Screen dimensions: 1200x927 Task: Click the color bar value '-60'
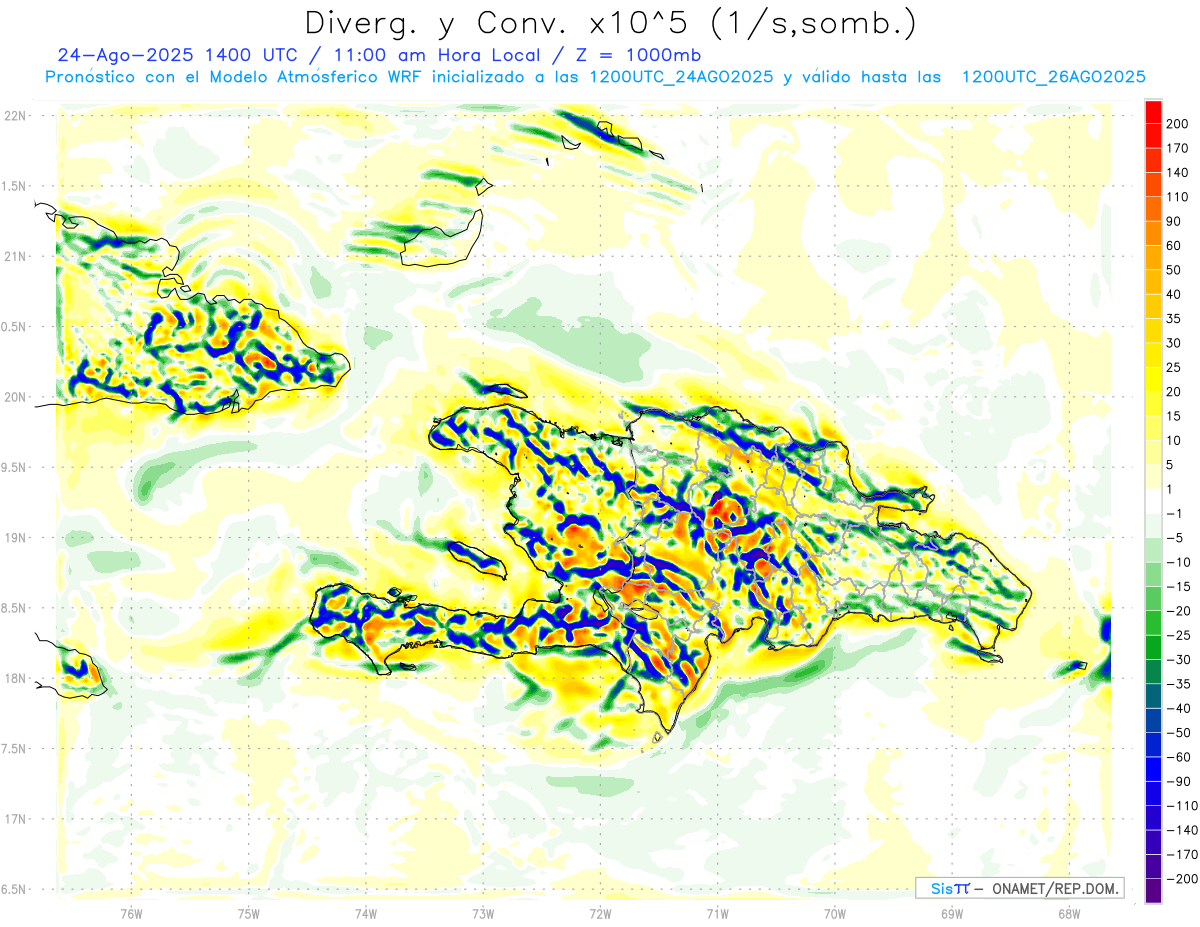click(1177, 757)
